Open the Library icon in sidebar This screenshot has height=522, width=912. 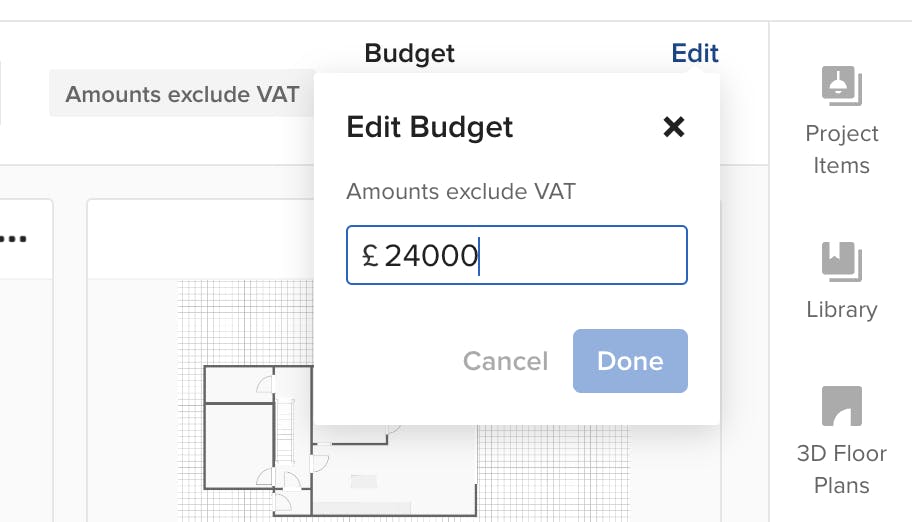pos(841,261)
